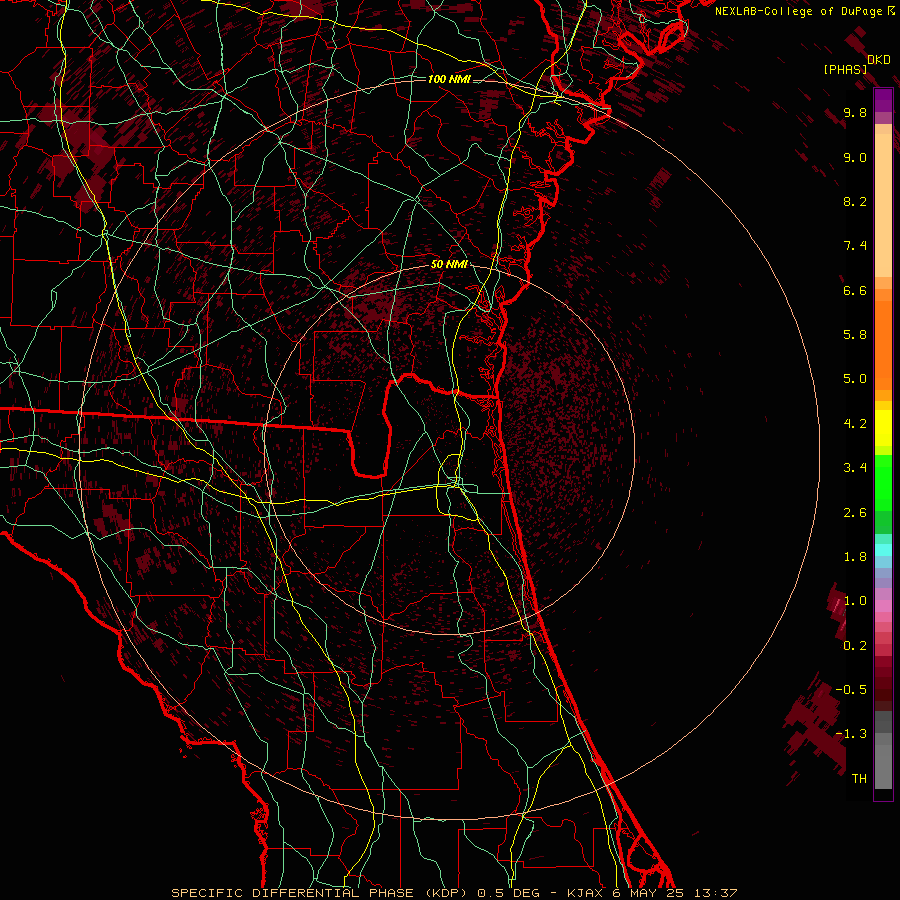The width and height of the screenshot is (900, 900).
Task: Click the 1.8 value on the color scale
Action: point(855,557)
